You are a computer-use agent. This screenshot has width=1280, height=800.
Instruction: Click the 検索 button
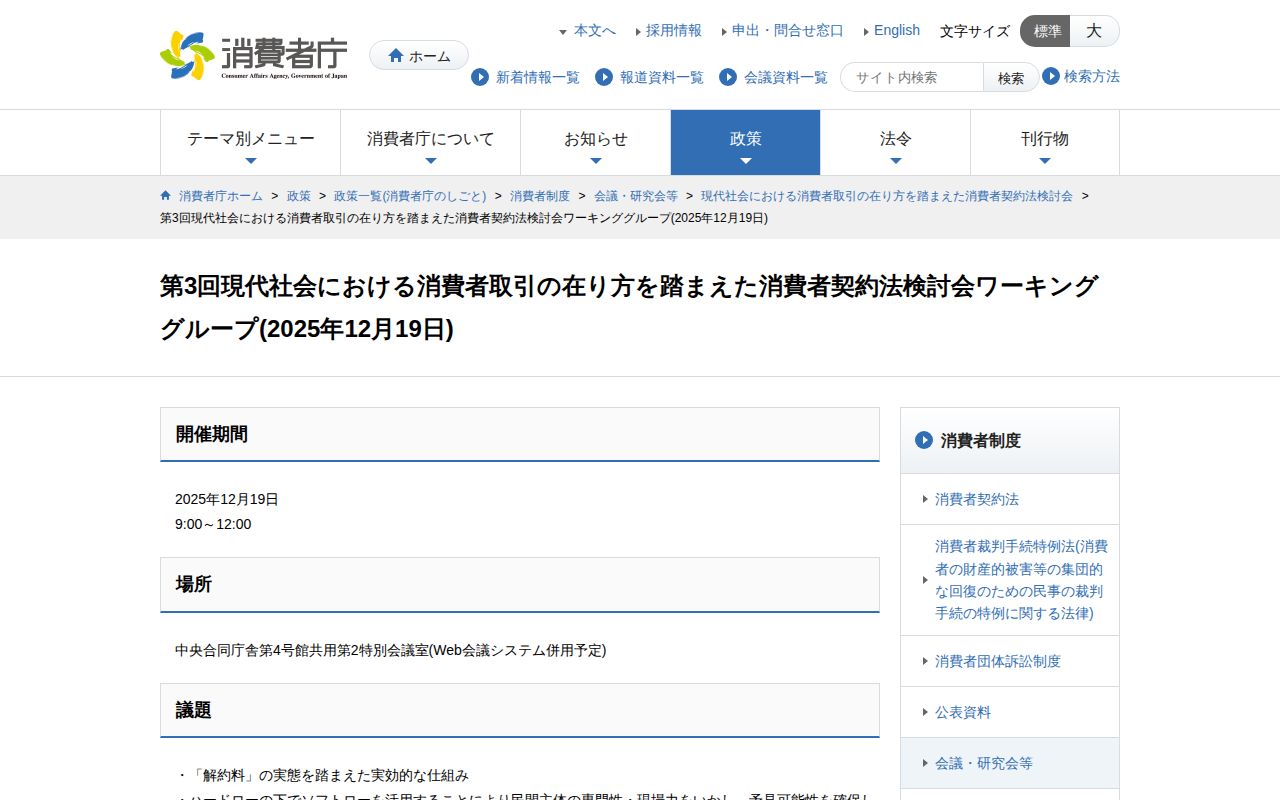[x=1011, y=77]
